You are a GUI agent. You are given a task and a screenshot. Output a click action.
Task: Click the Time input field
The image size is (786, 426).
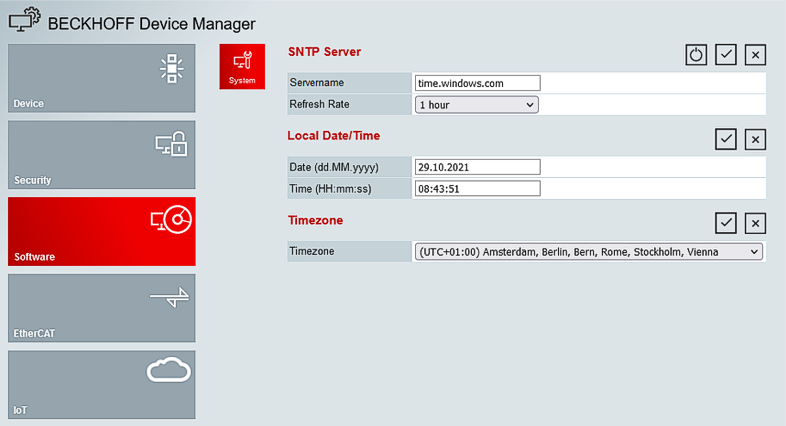coord(477,188)
